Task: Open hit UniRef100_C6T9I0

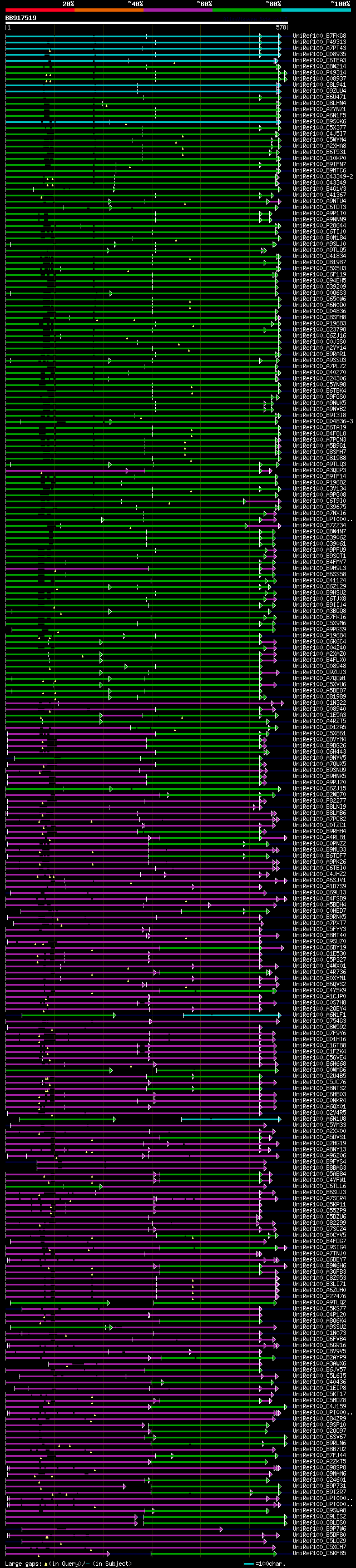Action: 319,501
